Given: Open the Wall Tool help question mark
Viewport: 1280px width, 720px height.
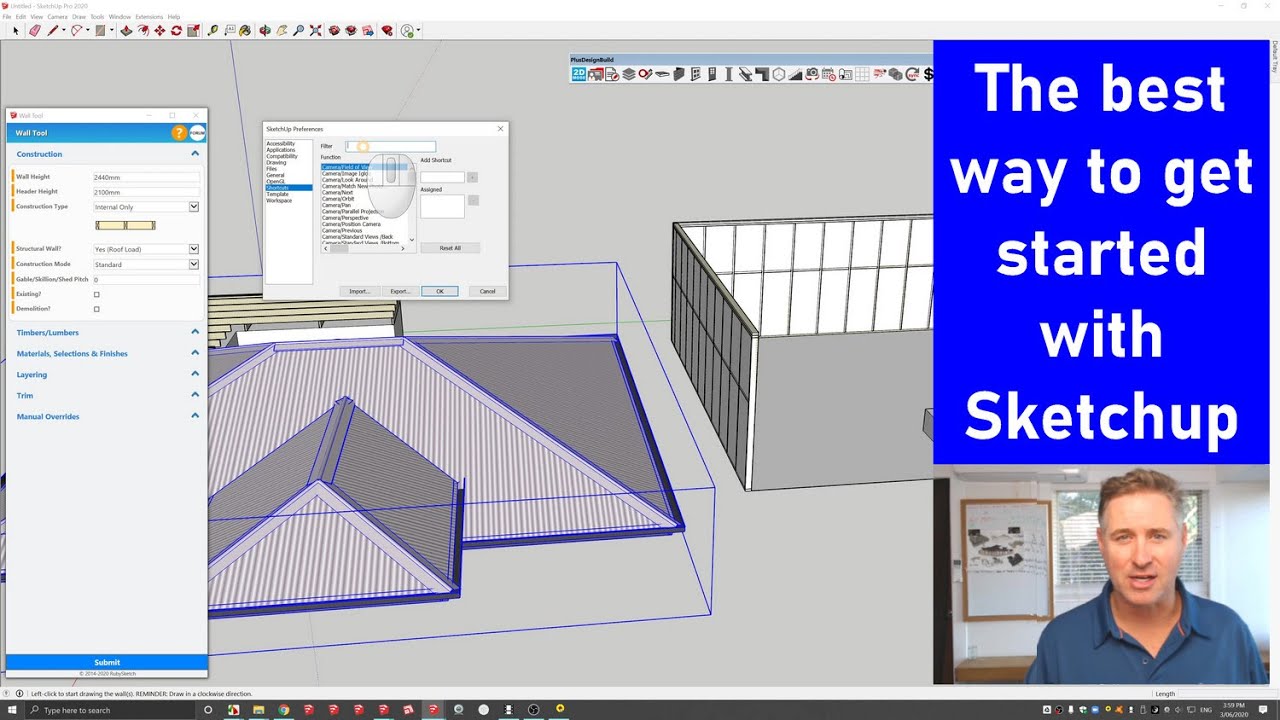Looking at the screenshot, I should pos(179,133).
